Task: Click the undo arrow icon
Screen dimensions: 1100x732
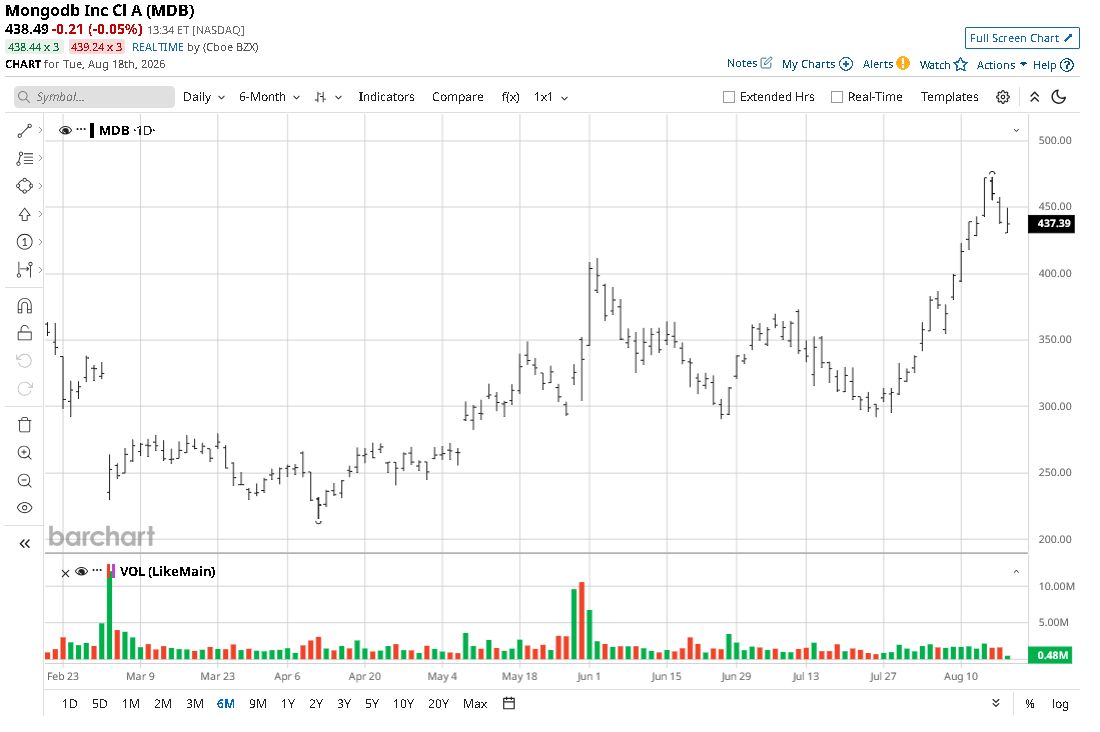Action: point(25,361)
